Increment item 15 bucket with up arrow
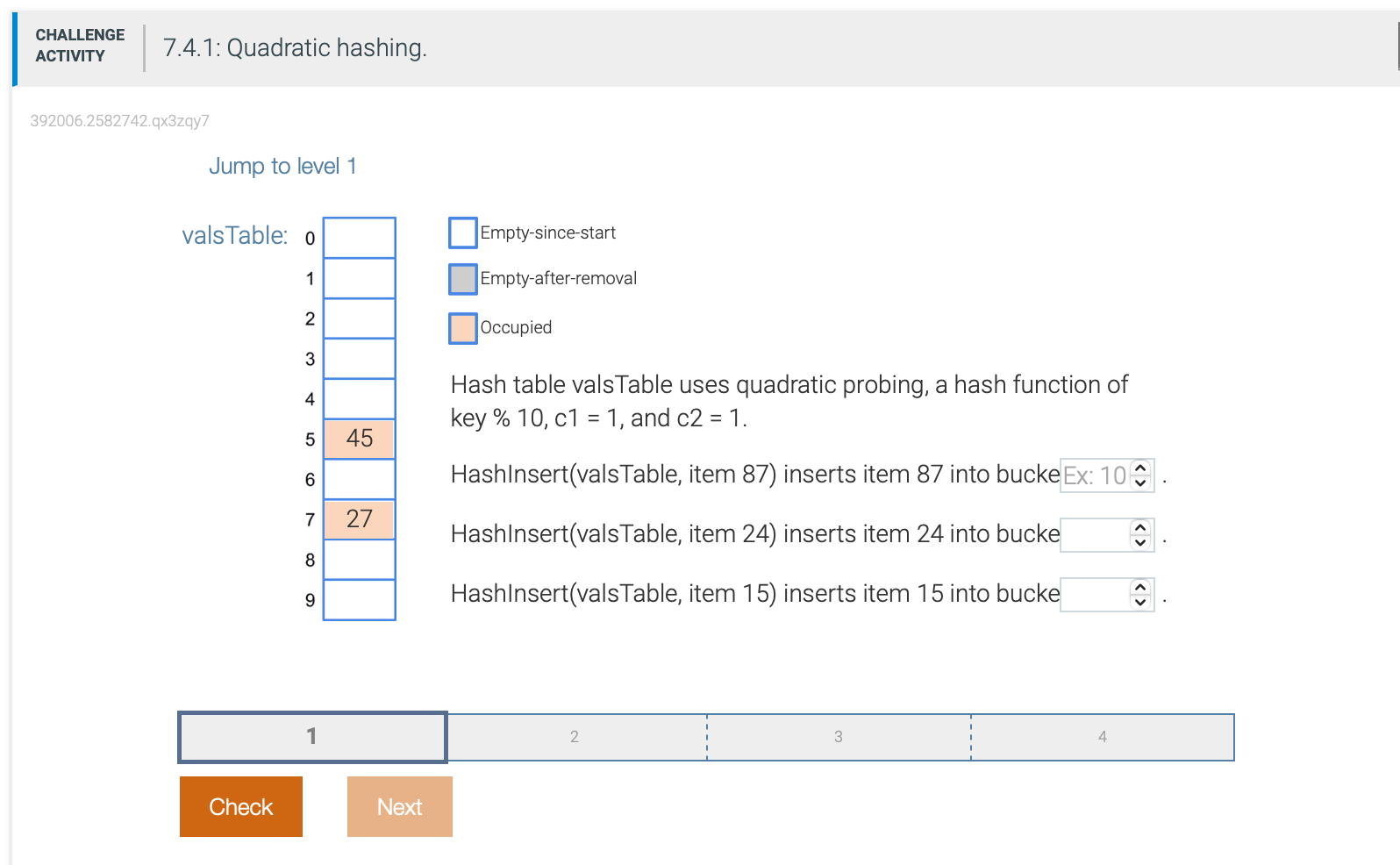 (x=1140, y=587)
